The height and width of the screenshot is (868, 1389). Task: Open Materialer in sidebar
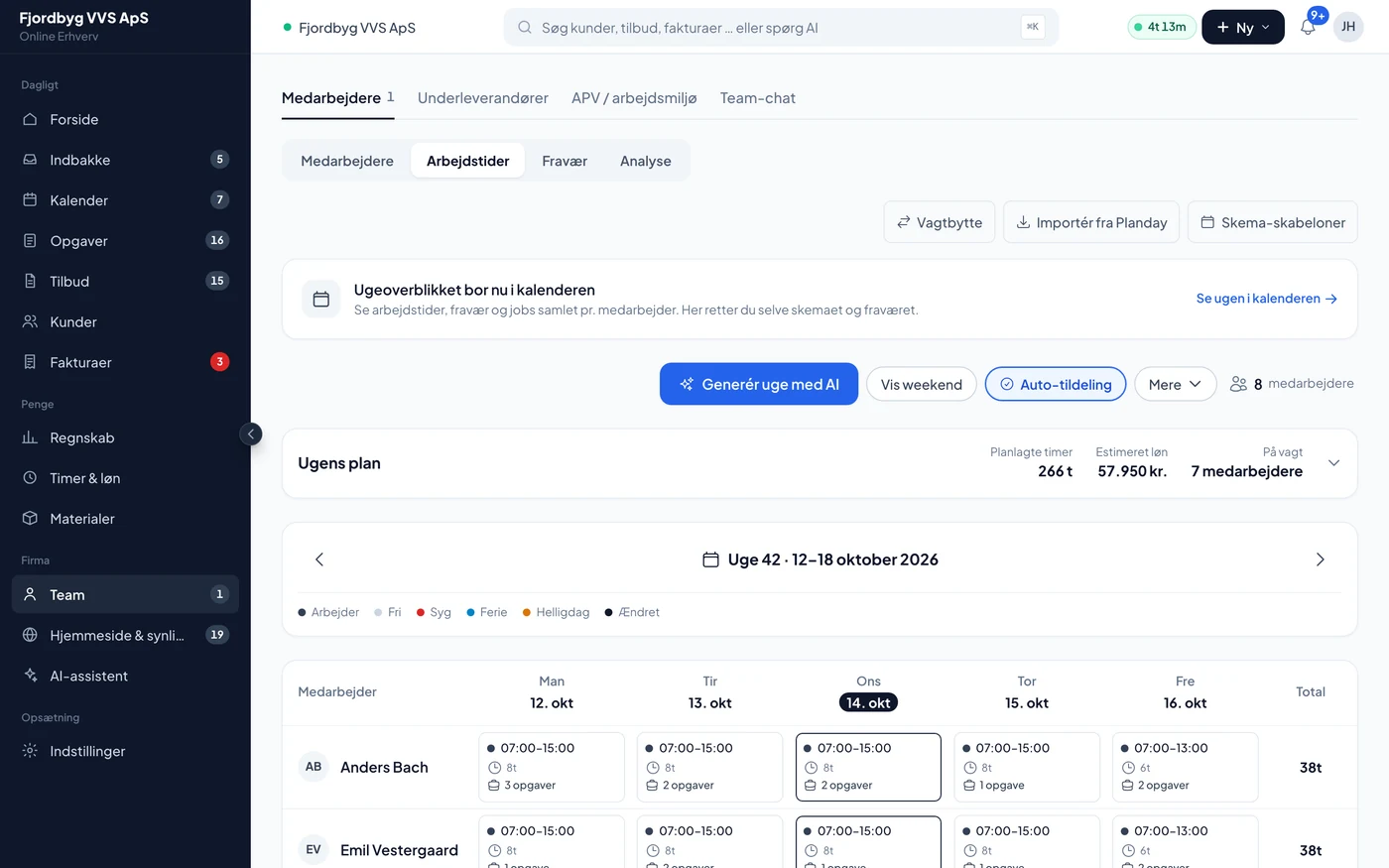(x=125, y=519)
